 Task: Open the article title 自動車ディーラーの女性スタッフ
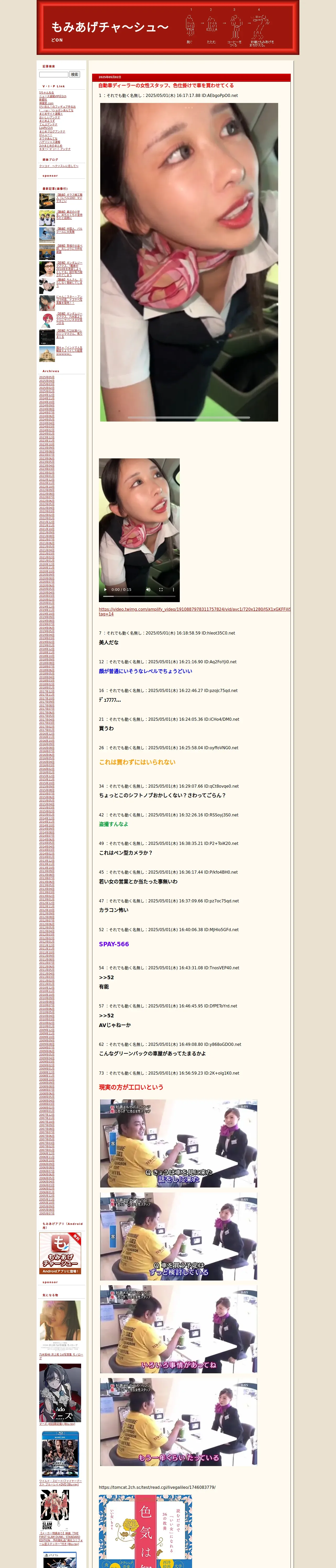point(166,85)
